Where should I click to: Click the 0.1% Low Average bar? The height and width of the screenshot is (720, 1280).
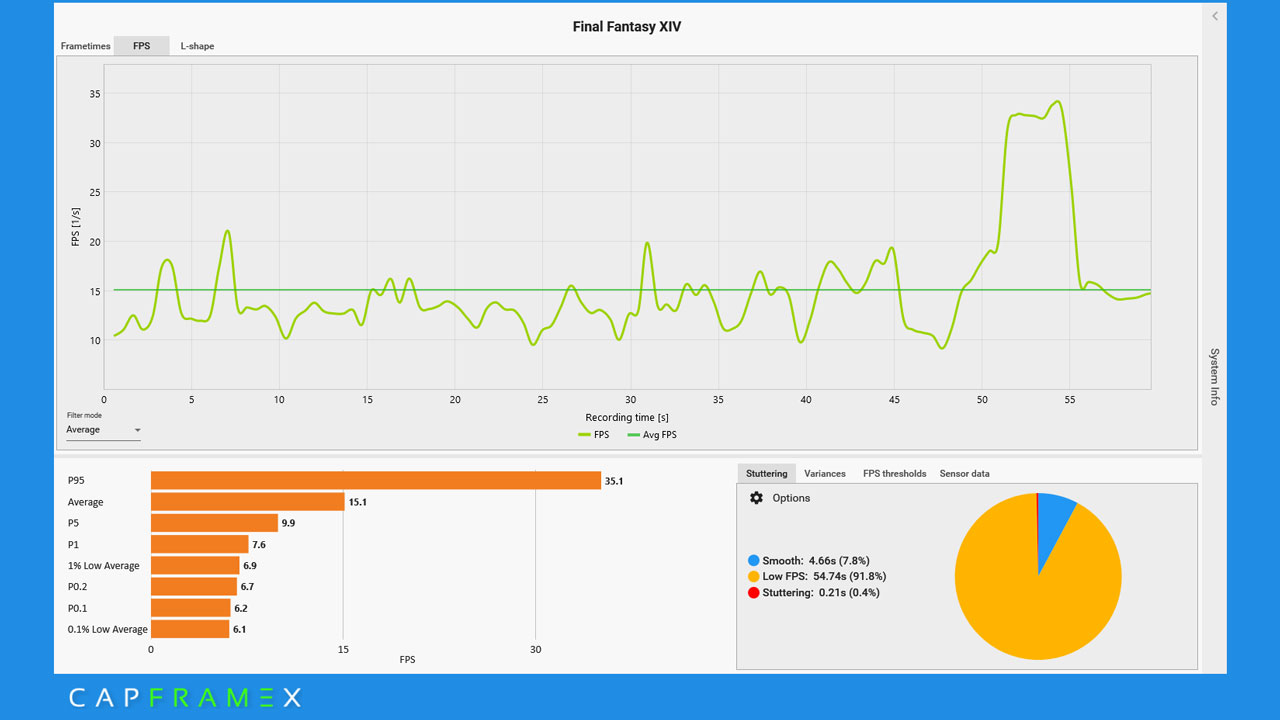[190, 629]
